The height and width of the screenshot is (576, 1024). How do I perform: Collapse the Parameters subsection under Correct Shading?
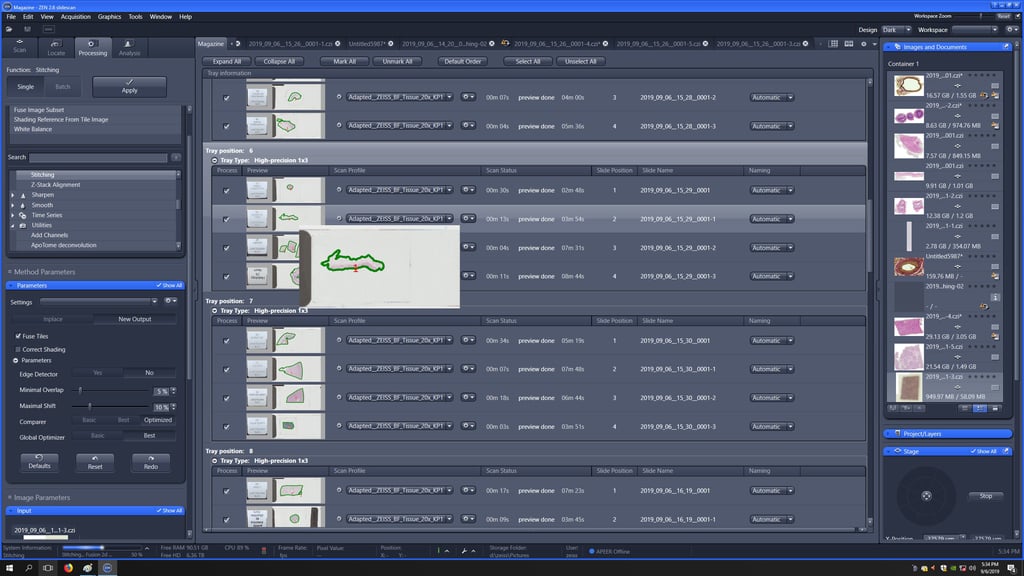(16, 360)
